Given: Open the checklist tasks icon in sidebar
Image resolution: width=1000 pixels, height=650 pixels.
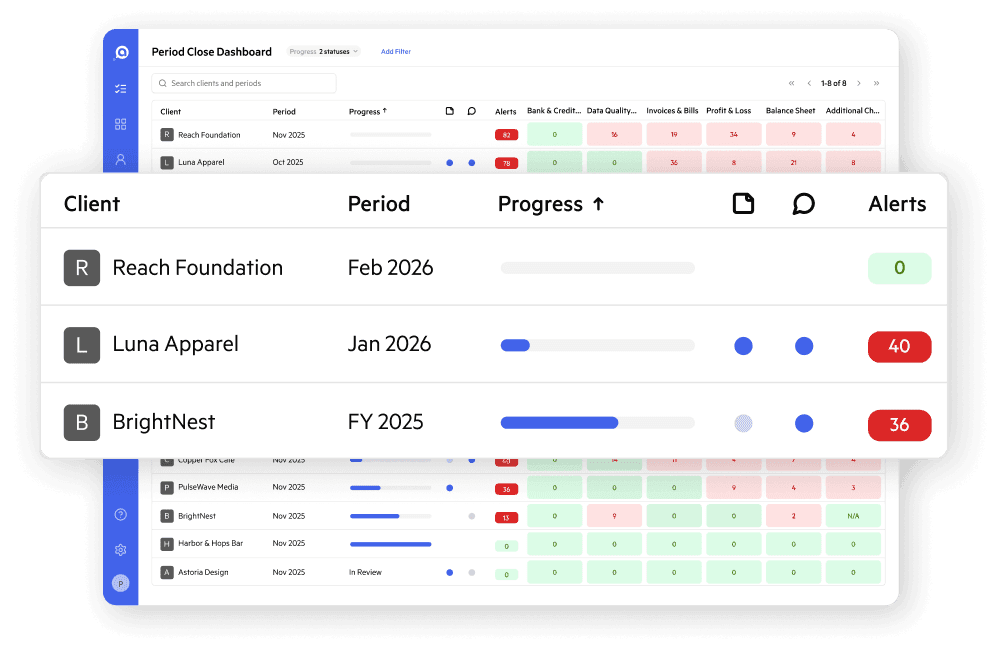Looking at the screenshot, I should click(121, 89).
